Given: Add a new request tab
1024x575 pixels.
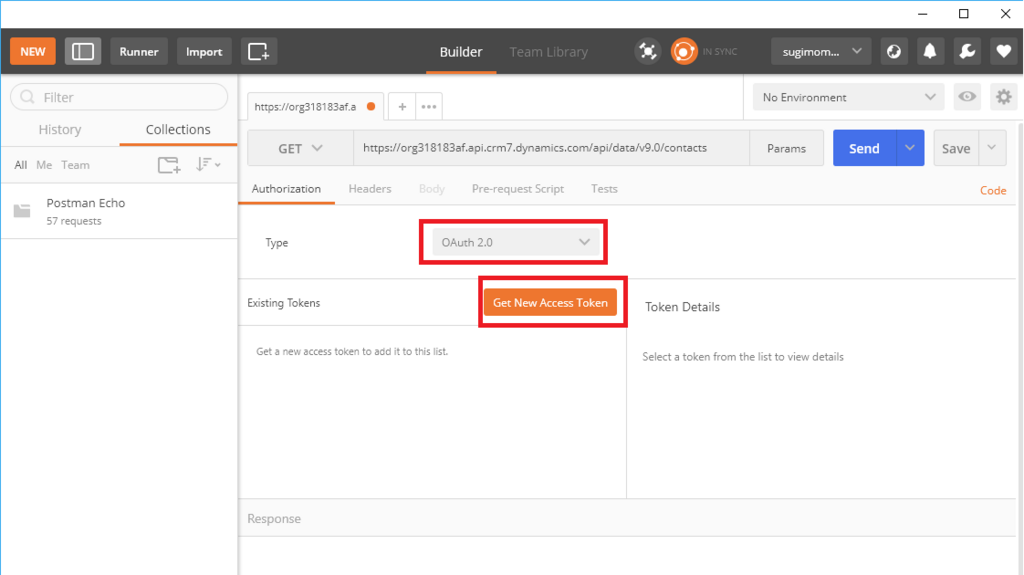Looking at the screenshot, I should point(402,107).
